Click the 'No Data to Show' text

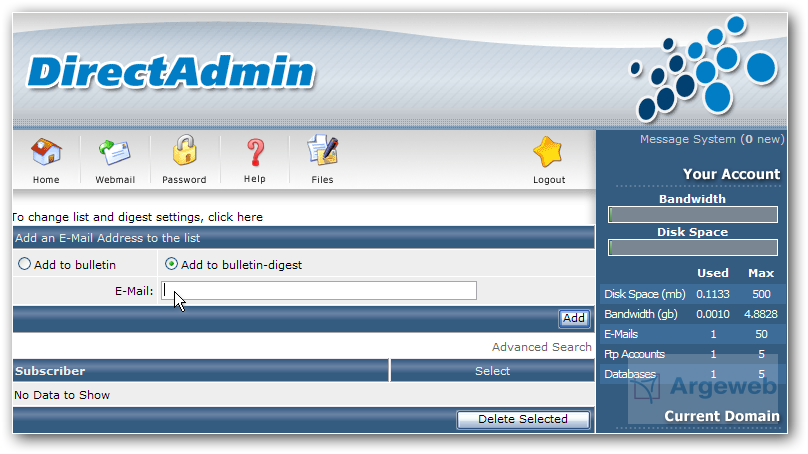coord(62,395)
